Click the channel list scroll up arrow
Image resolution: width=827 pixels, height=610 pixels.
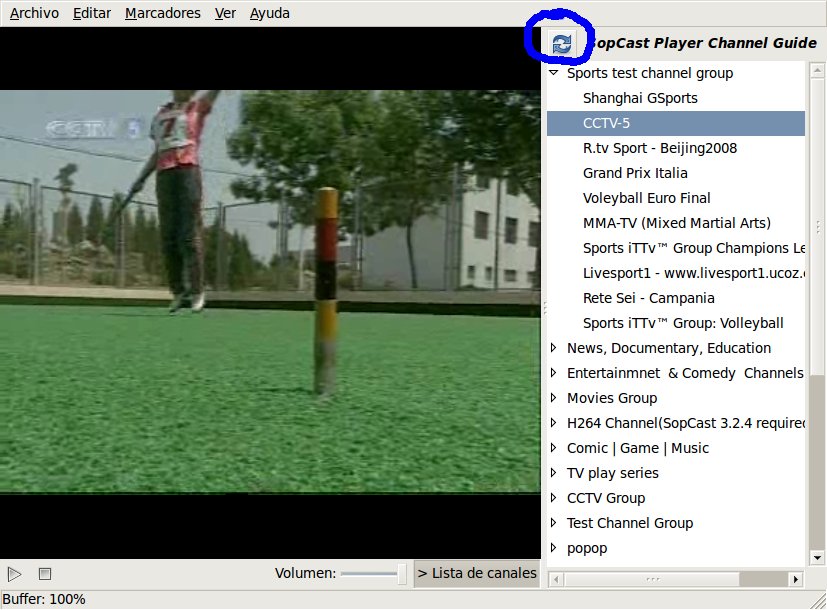(x=817, y=70)
